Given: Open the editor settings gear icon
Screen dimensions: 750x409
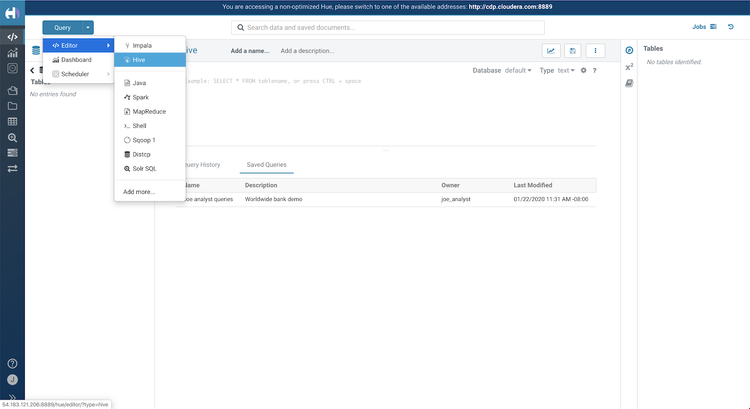Looking at the screenshot, I should [x=584, y=70].
